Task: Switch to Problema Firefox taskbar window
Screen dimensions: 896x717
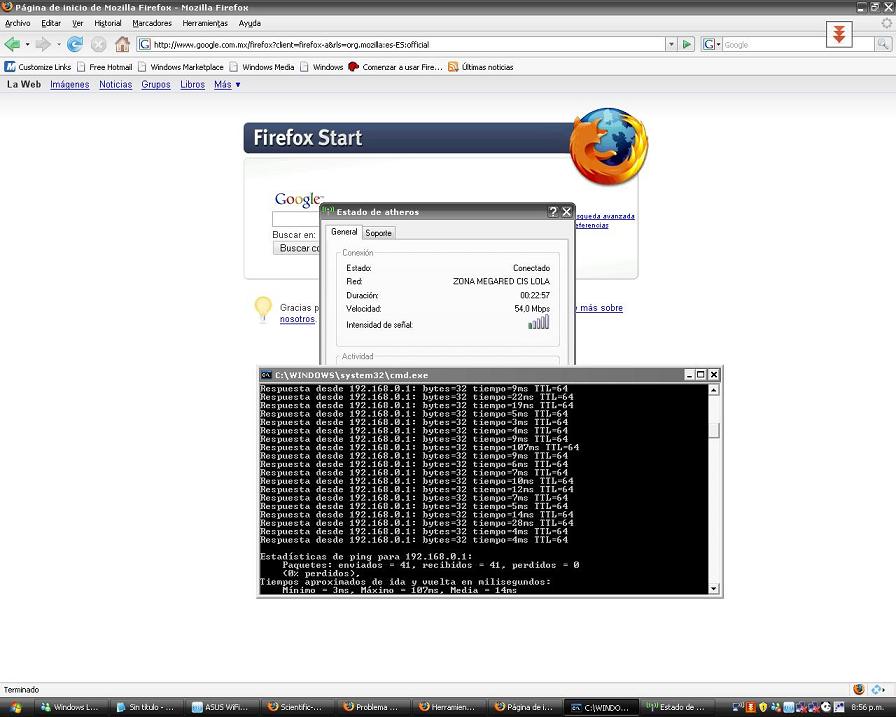Action: point(371,707)
